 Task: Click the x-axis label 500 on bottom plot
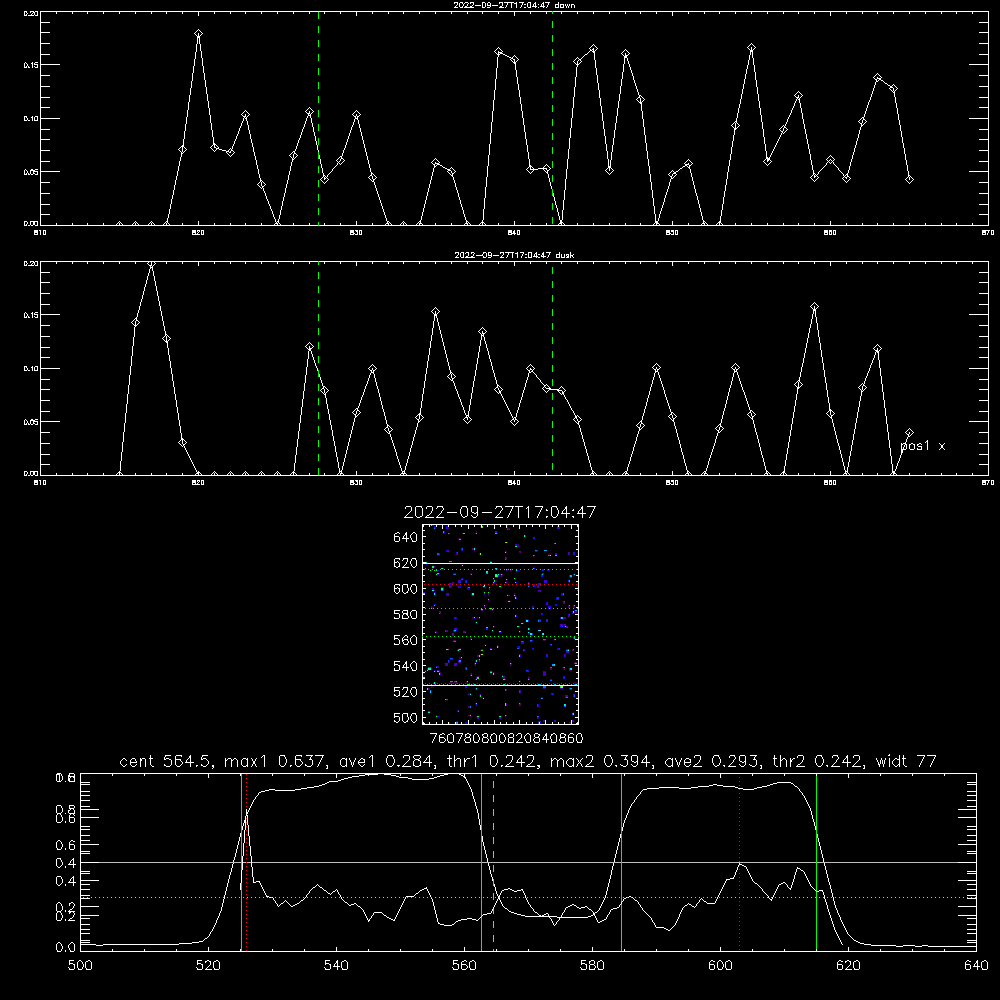click(80, 966)
